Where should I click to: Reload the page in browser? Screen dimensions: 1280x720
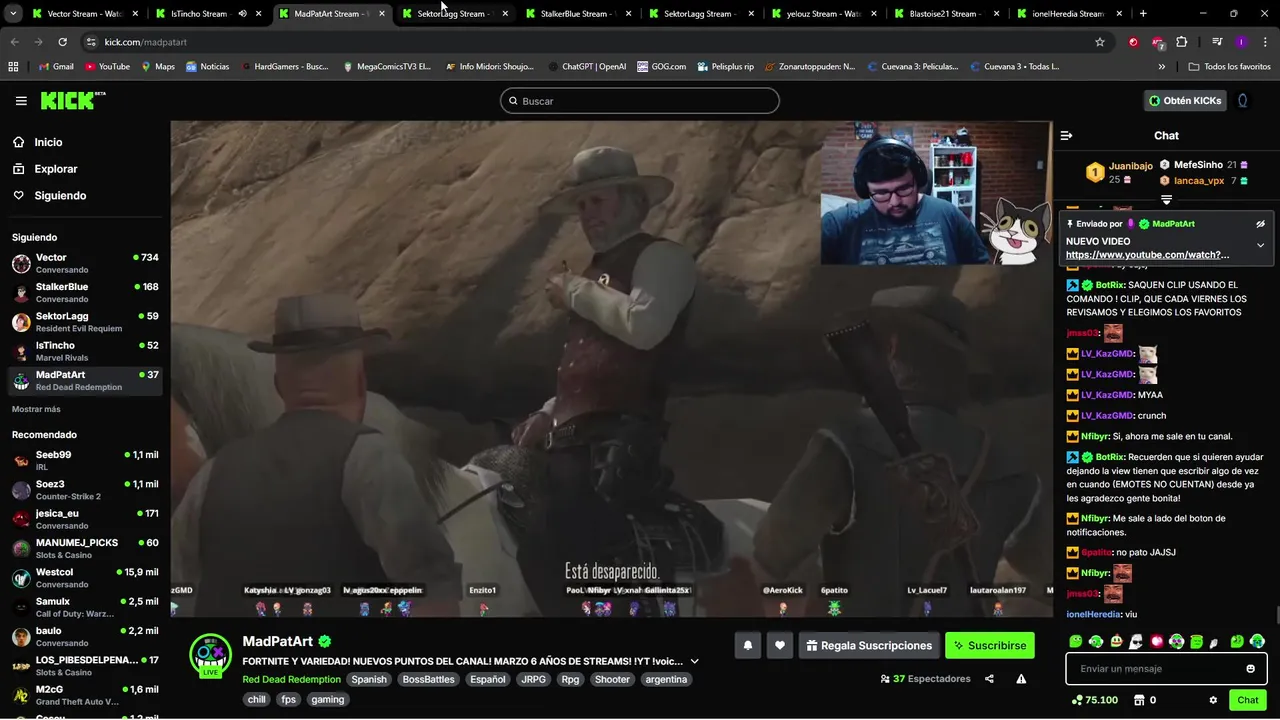click(x=62, y=42)
